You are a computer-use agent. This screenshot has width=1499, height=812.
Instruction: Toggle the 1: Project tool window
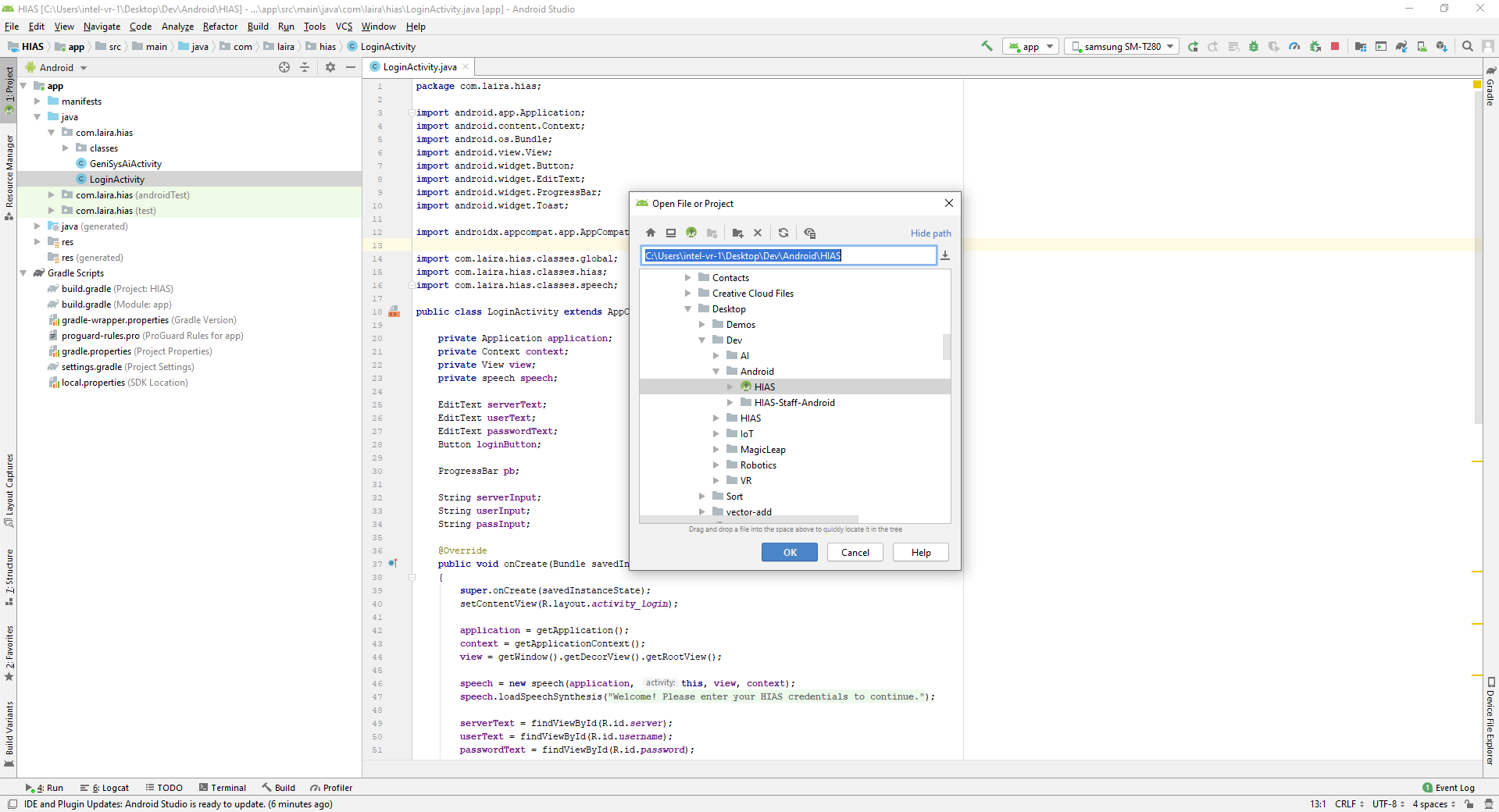(x=9, y=90)
